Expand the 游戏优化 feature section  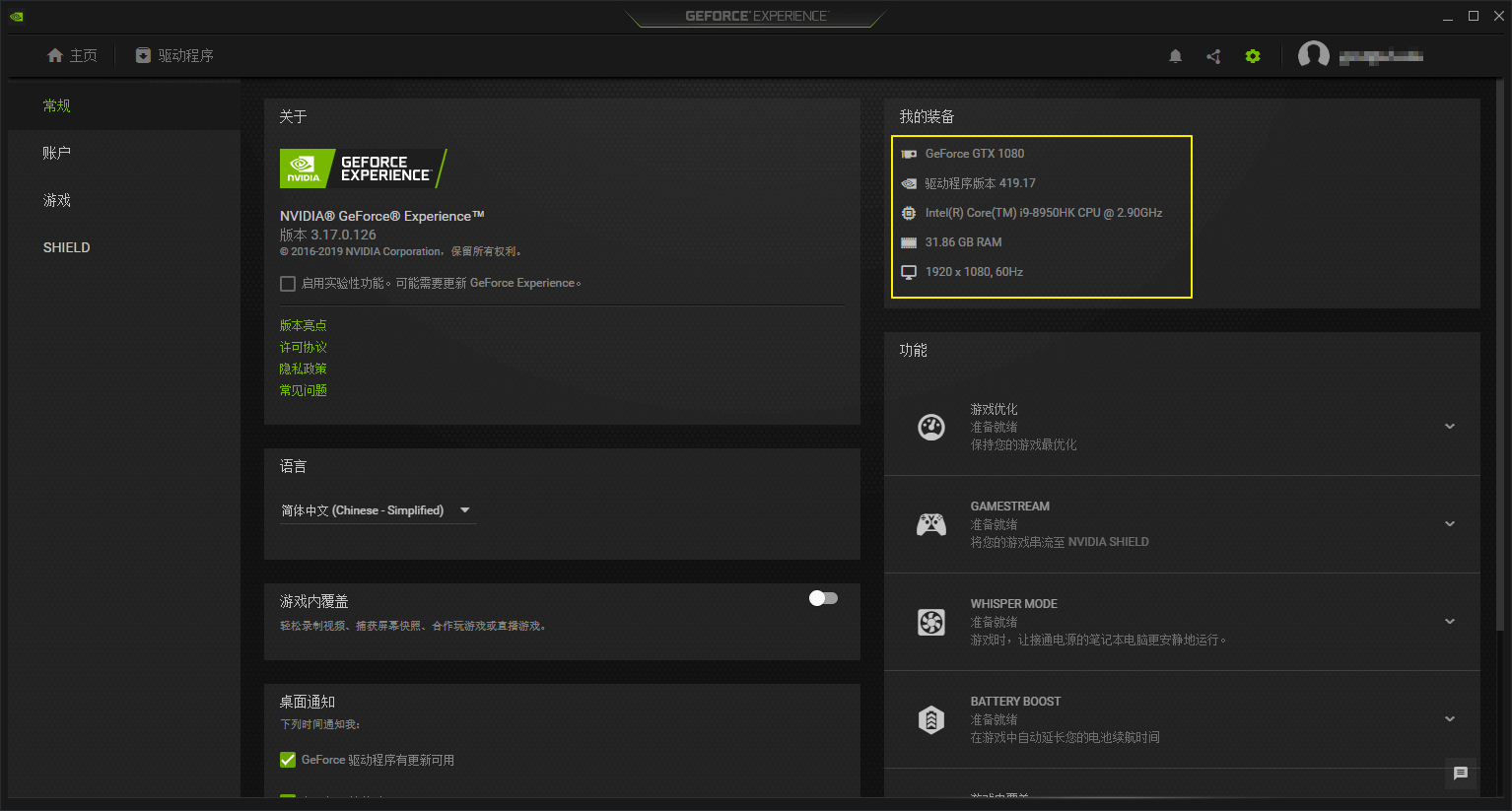click(x=1450, y=427)
